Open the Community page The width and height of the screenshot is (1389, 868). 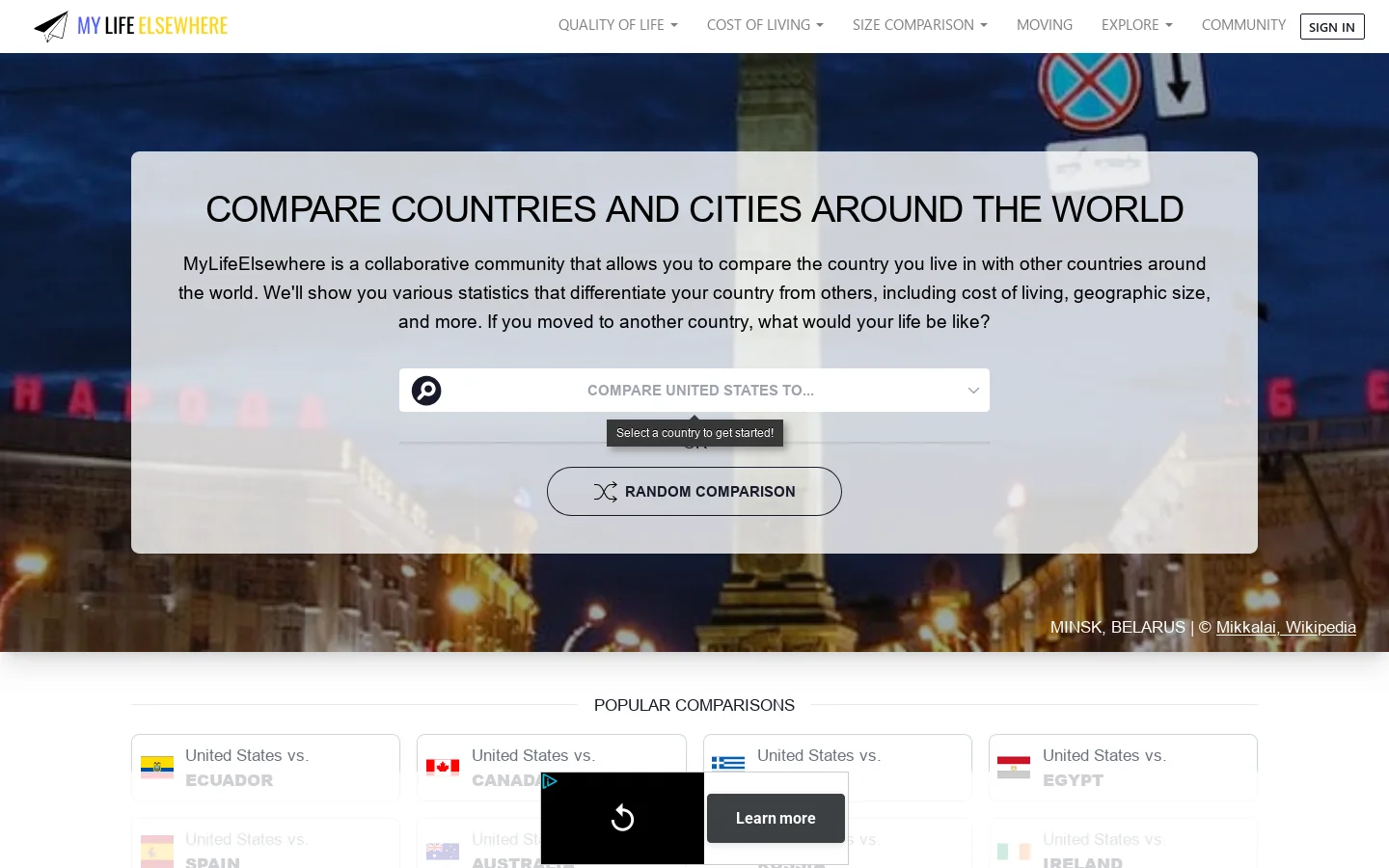[1243, 25]
